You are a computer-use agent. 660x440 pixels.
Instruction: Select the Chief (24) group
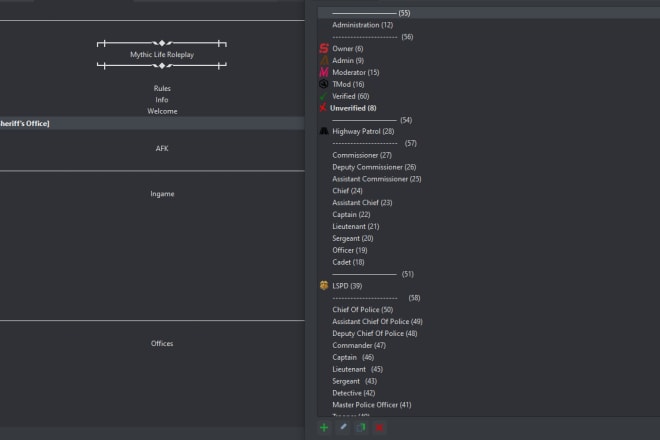pos(347,191)
